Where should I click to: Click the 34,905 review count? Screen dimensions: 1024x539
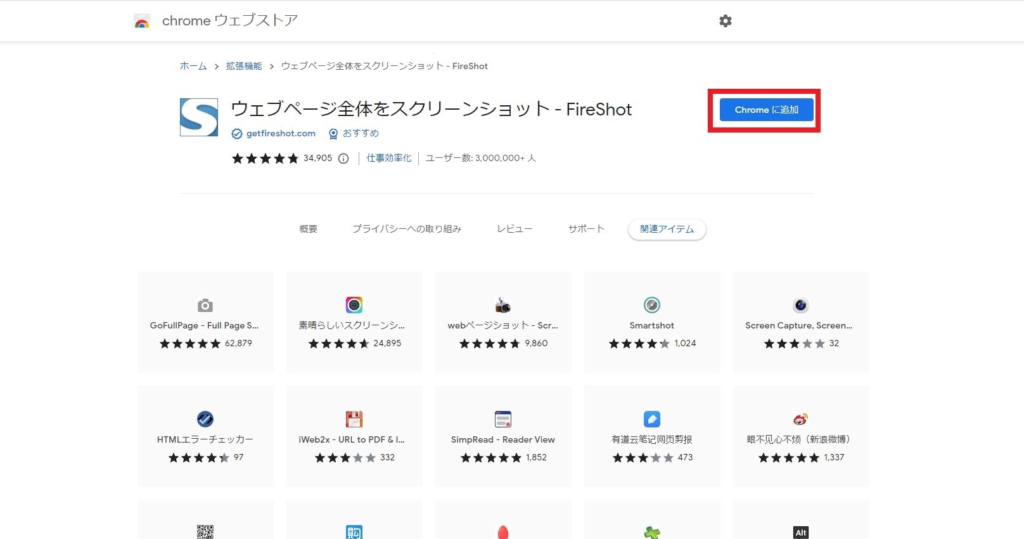click(x=317, y=158)
